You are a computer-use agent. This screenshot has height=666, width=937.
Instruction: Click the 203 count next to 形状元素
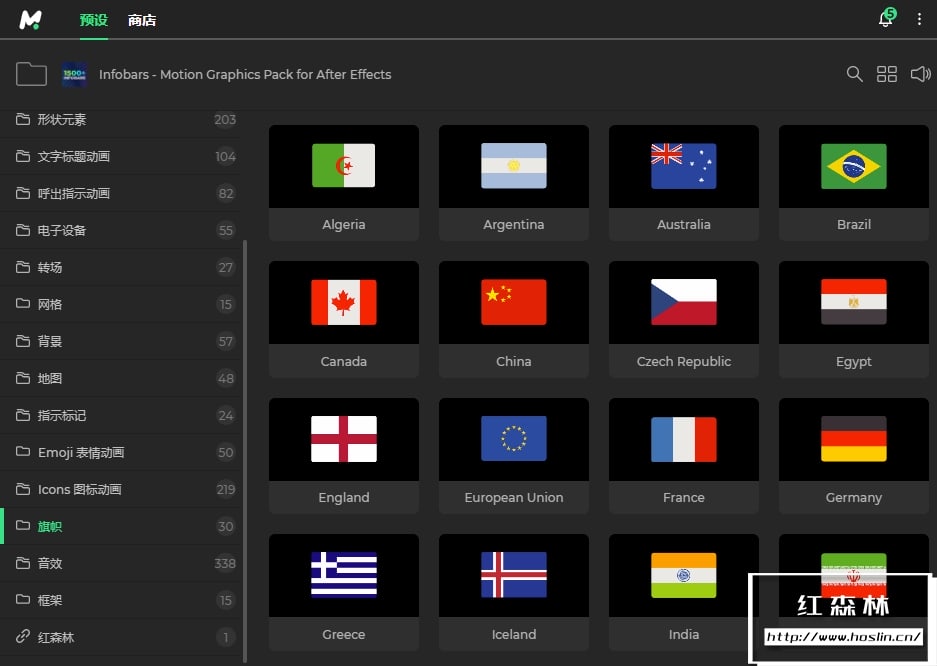225,119
